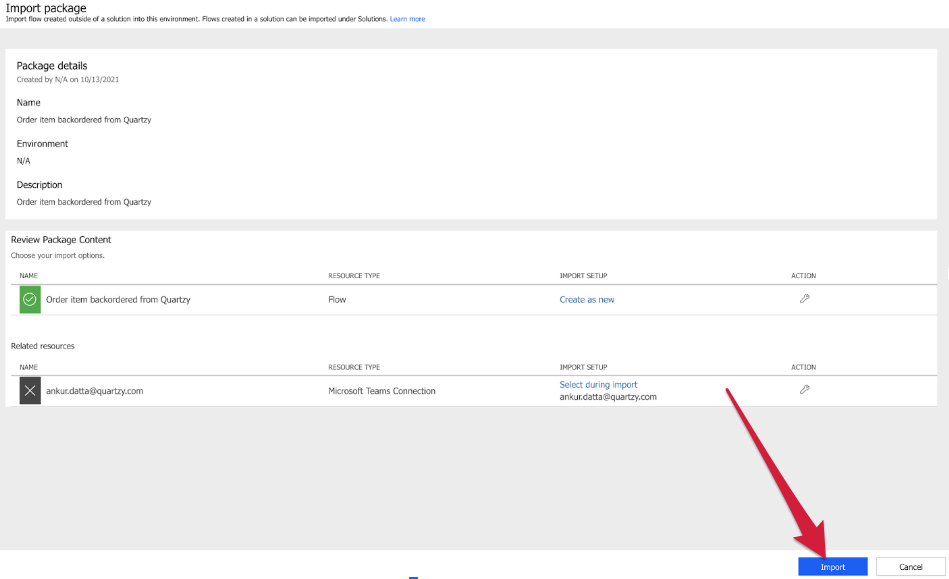
Task: Open wrench action for Order item backordered flow
Action: pyautogui.click(x=804, y=298)
